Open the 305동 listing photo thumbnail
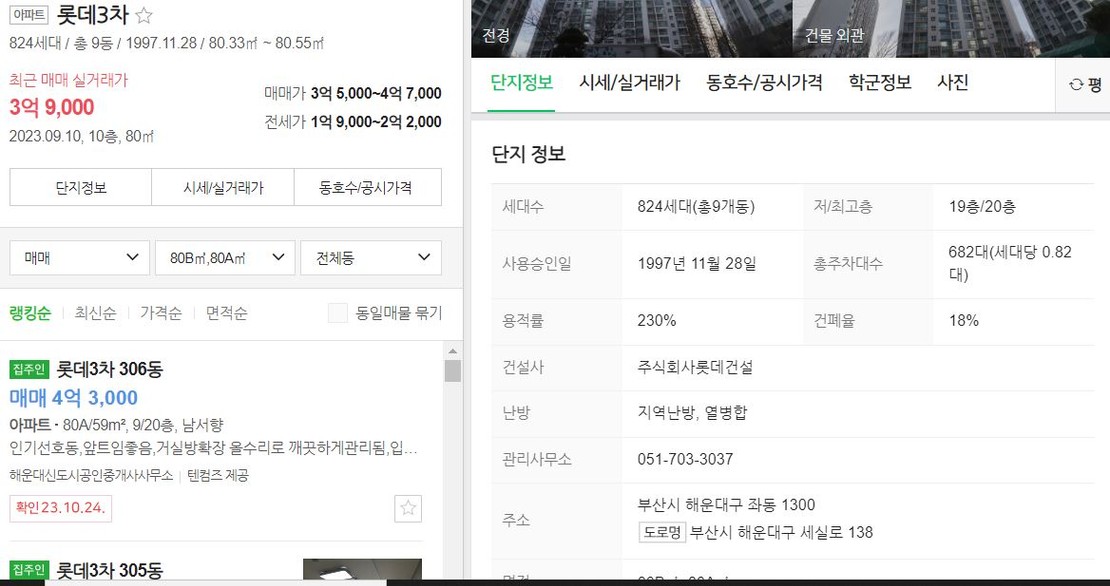The height and width of the screenshot is (586, 1110). coord(362,570)
